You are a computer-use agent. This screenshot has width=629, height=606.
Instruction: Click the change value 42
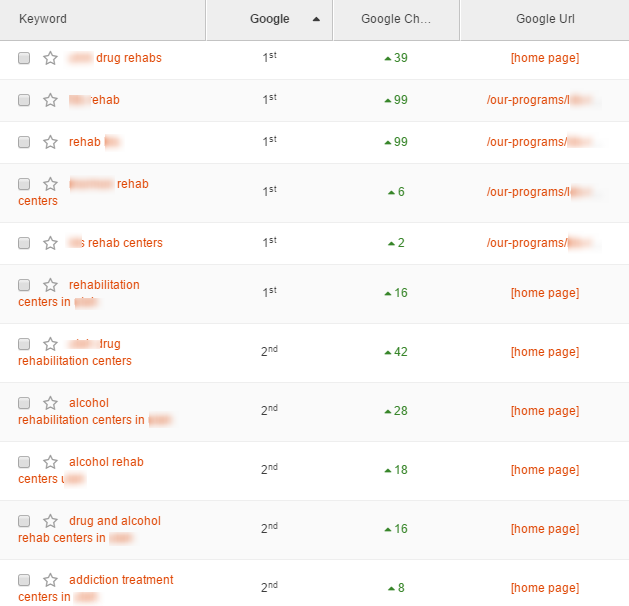[396, 352]
